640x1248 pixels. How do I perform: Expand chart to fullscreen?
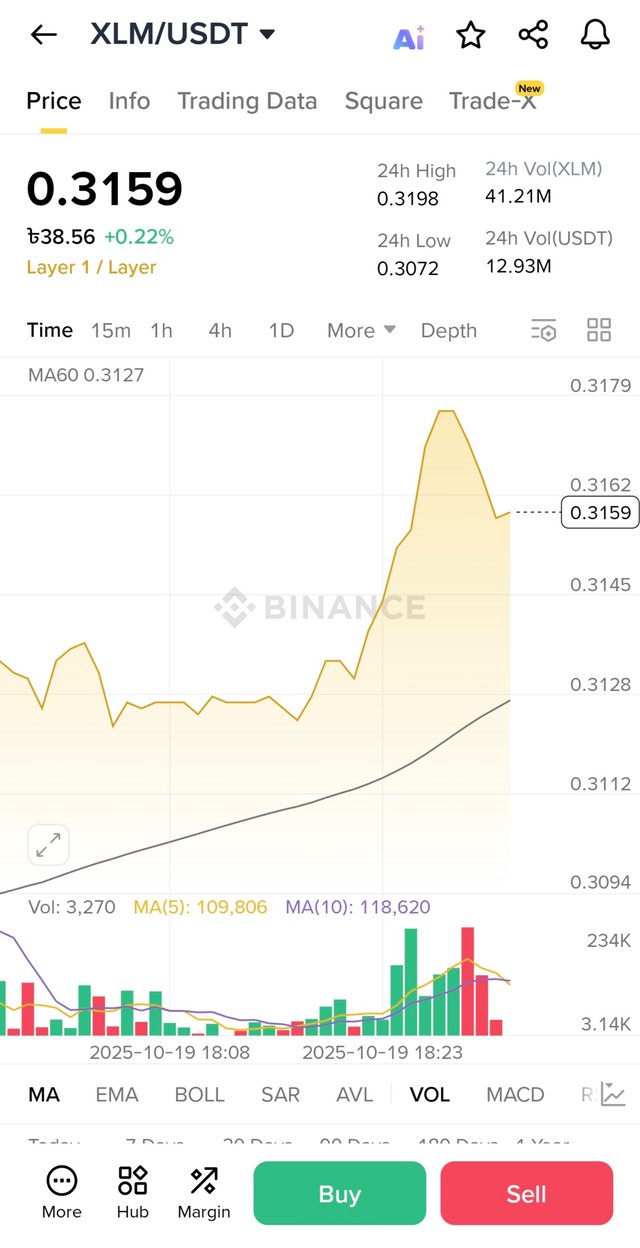coord(48,845)
